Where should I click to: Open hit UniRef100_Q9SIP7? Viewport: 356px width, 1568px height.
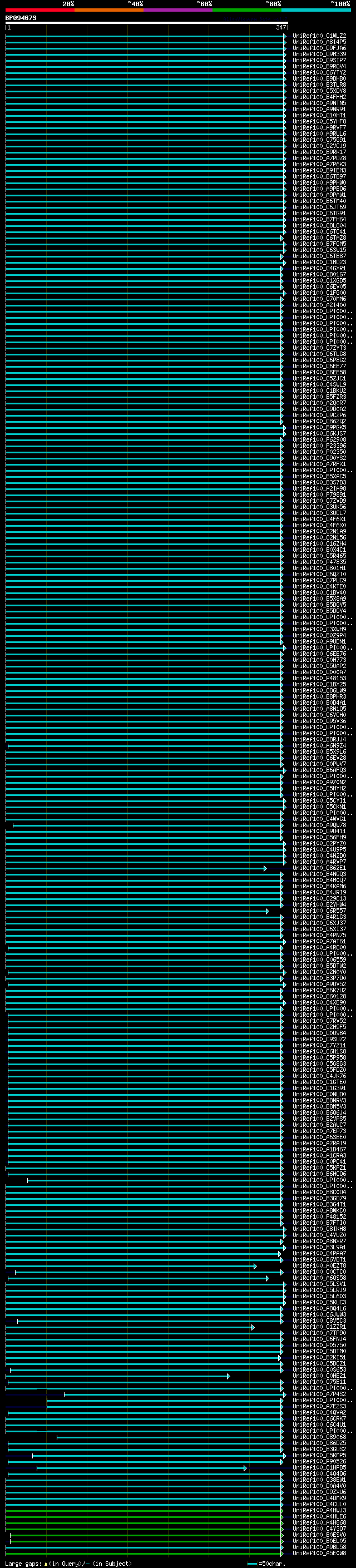[x=319, y=60]
